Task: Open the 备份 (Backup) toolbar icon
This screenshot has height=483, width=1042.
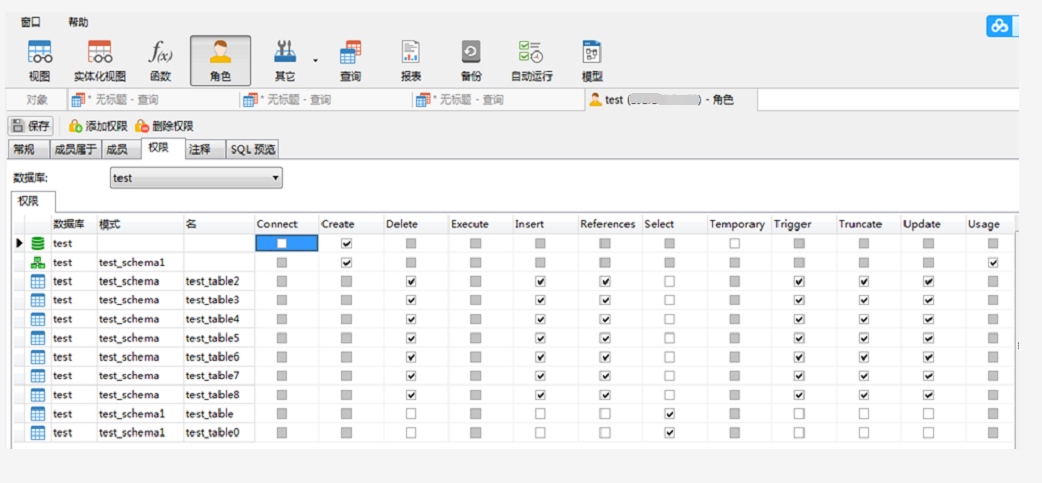Action: (471, 61)
